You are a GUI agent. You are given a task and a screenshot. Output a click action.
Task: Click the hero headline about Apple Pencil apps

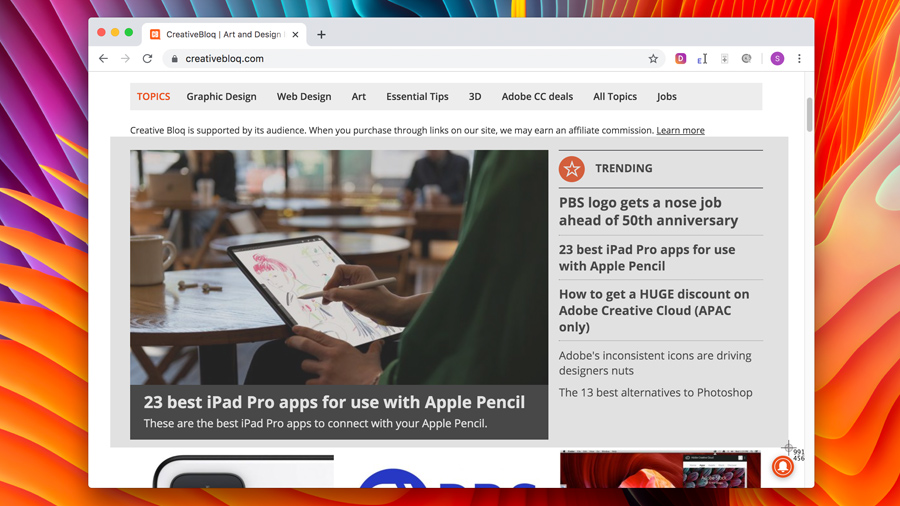(334, 402)
